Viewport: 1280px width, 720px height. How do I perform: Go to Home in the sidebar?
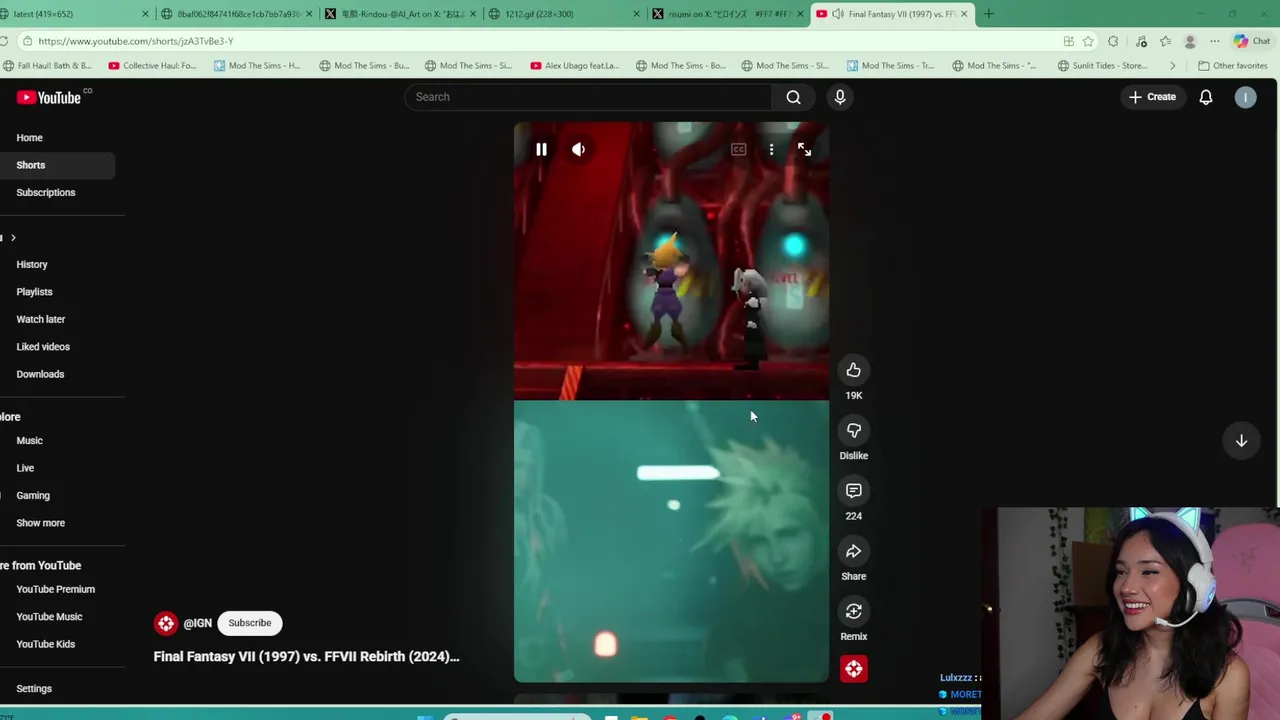(x=29, y=138)
